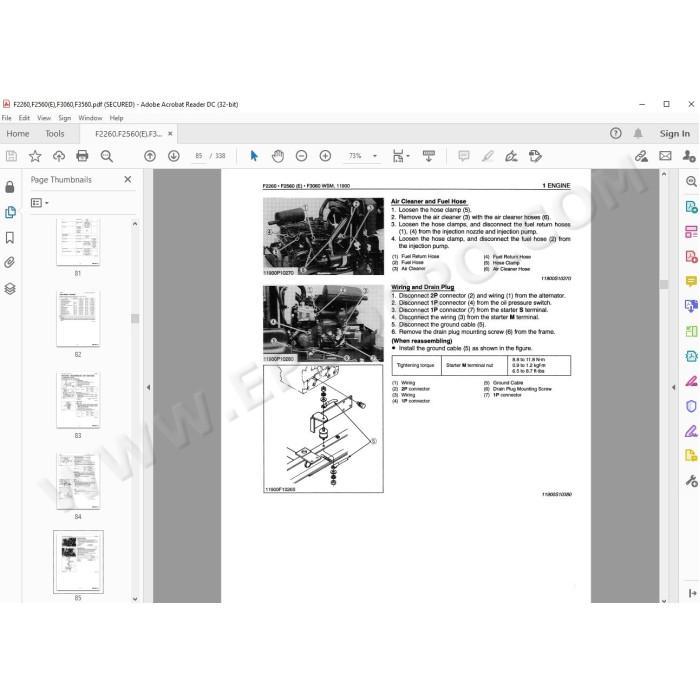Open fit page options icon
The image size is (700, 700).
pyautogui.click(x=400, y=156)
